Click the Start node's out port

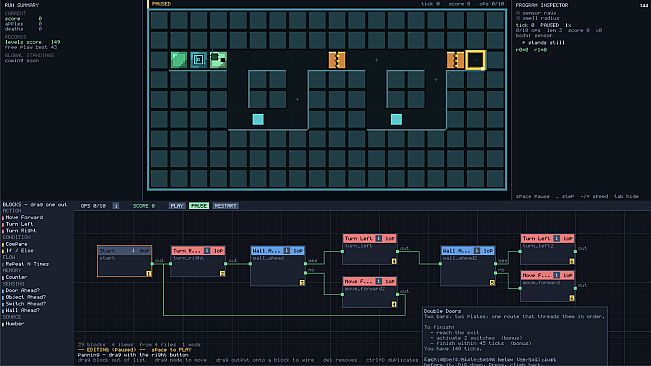(x=152, y=264)
